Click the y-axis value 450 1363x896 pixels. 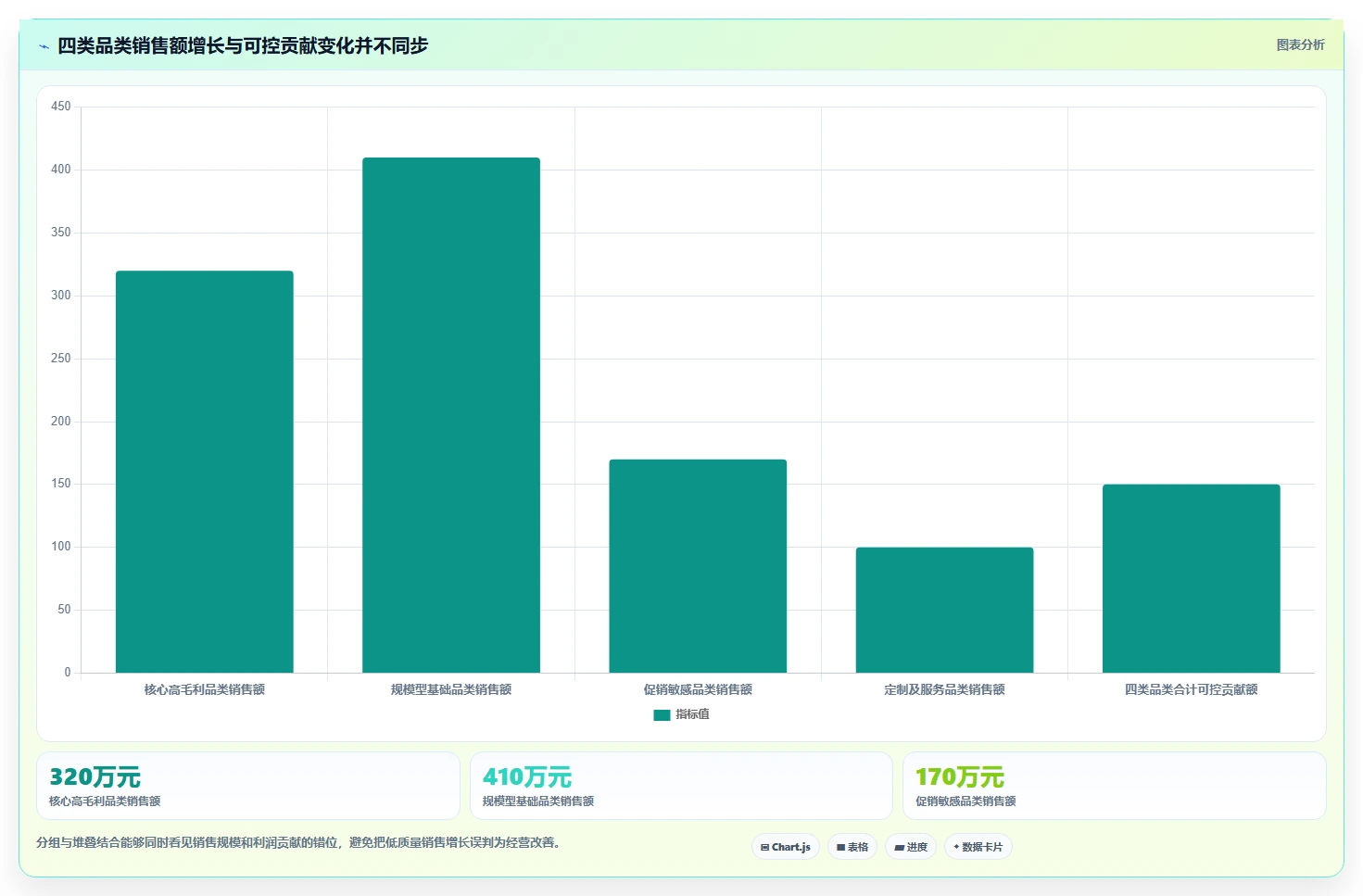61,107
